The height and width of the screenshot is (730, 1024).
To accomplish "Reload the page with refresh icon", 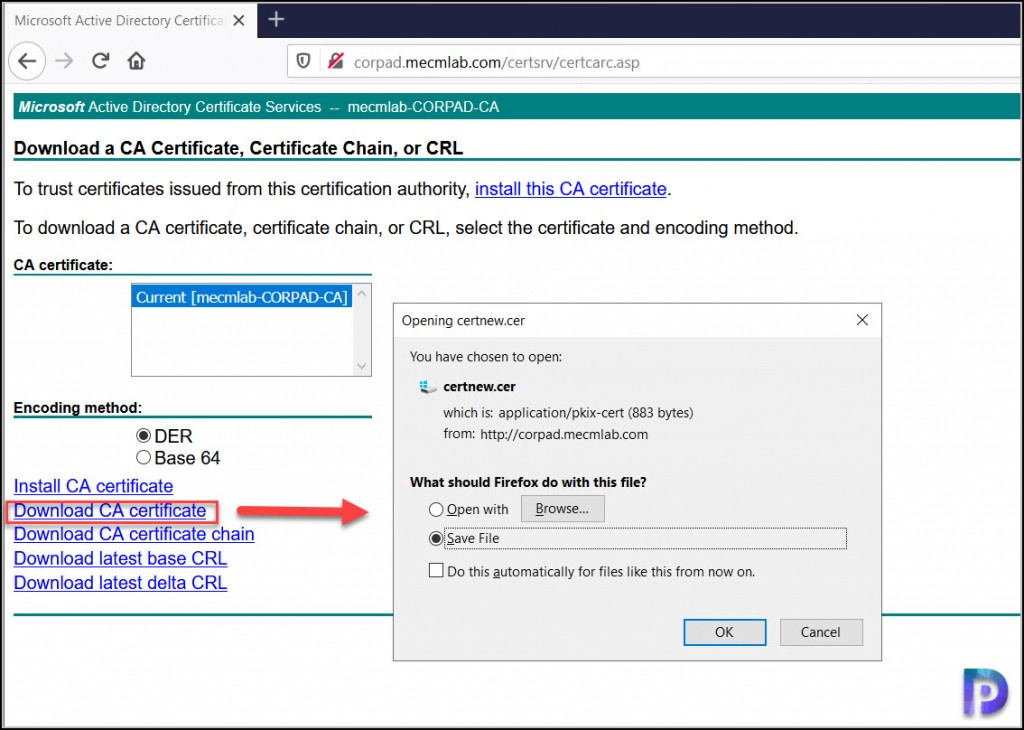I will pos(100,61).
